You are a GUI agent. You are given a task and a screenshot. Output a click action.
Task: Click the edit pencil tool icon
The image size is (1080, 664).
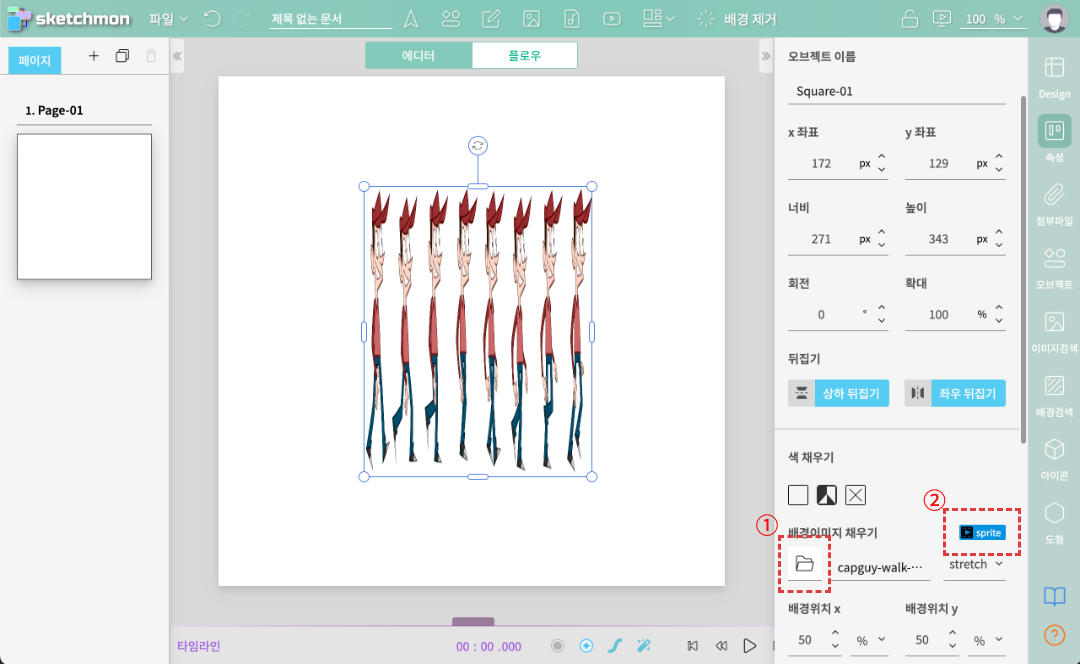491,19
